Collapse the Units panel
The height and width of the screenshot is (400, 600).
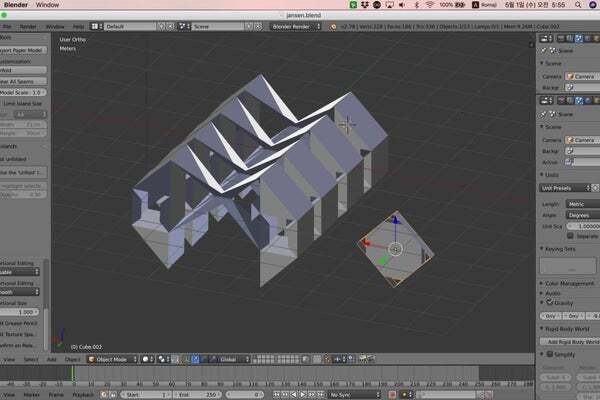point(549,175)
